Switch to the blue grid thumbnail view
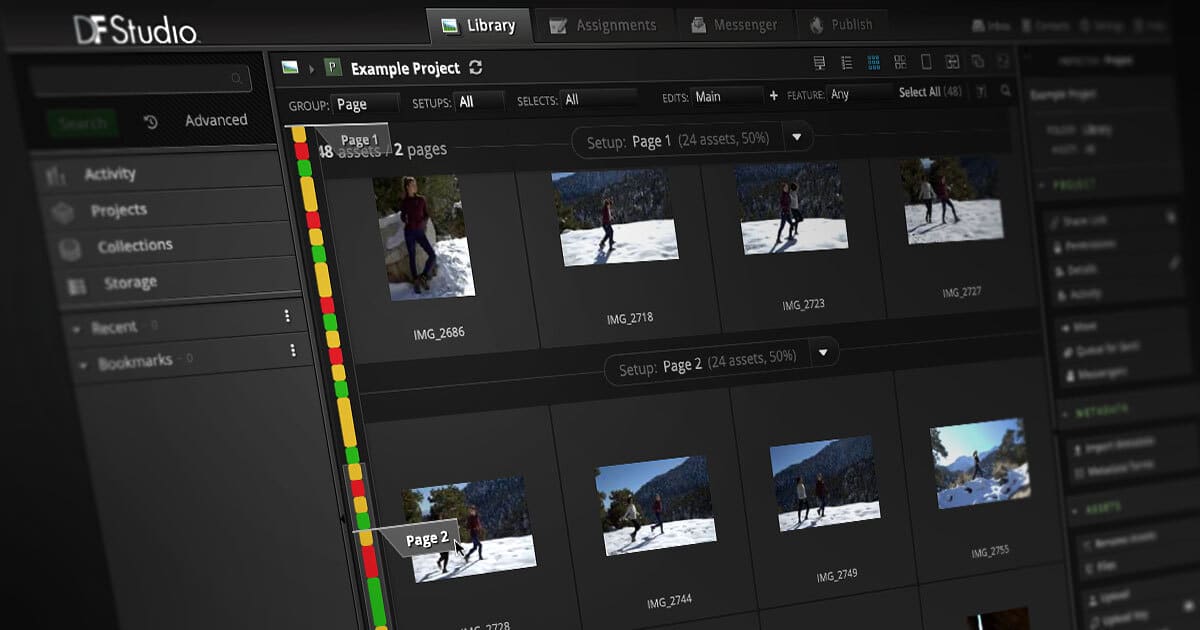1200x630 pixels. tap(873, 62)
